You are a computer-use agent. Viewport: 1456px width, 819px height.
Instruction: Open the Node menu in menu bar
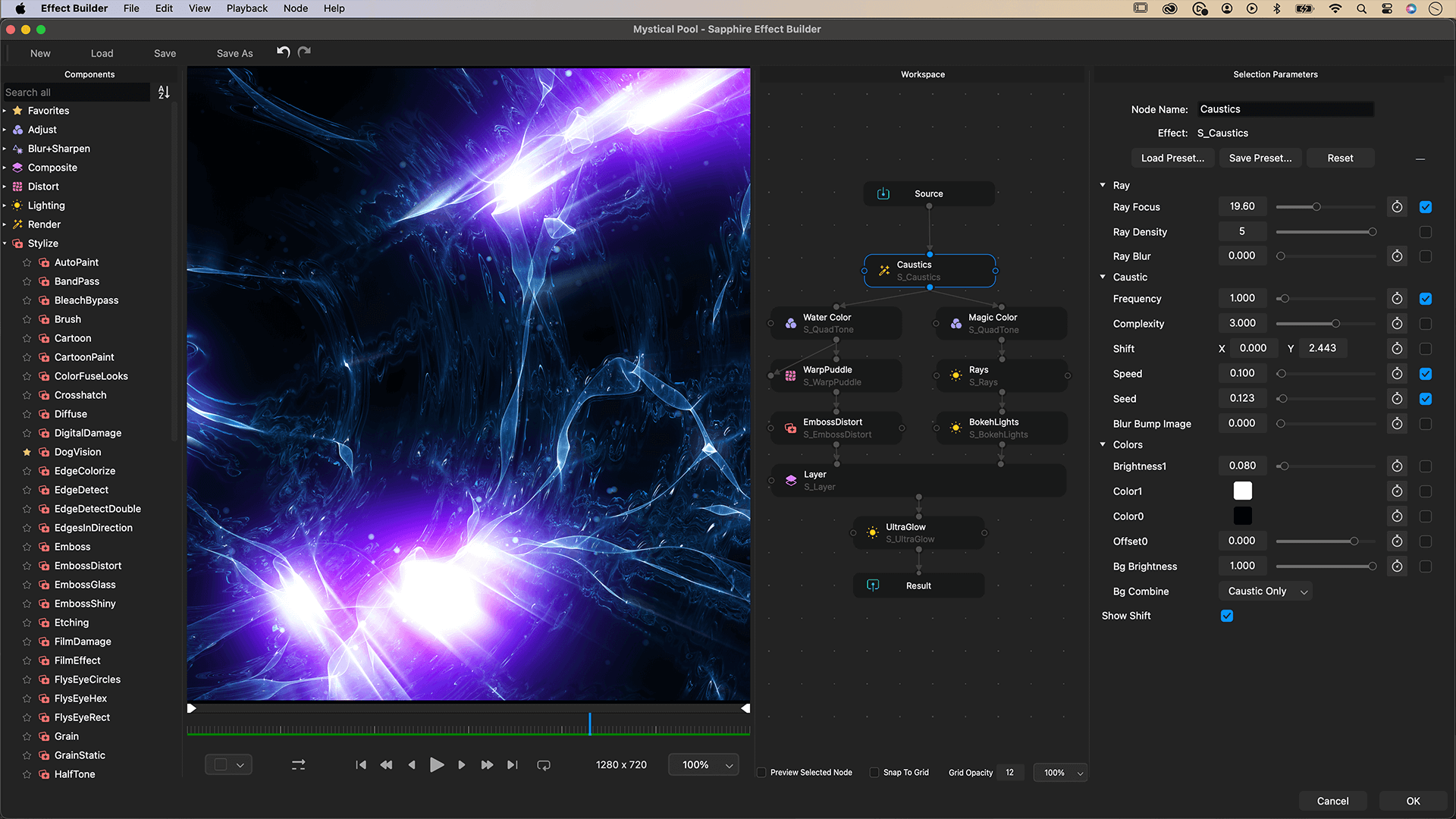(295, 8)
